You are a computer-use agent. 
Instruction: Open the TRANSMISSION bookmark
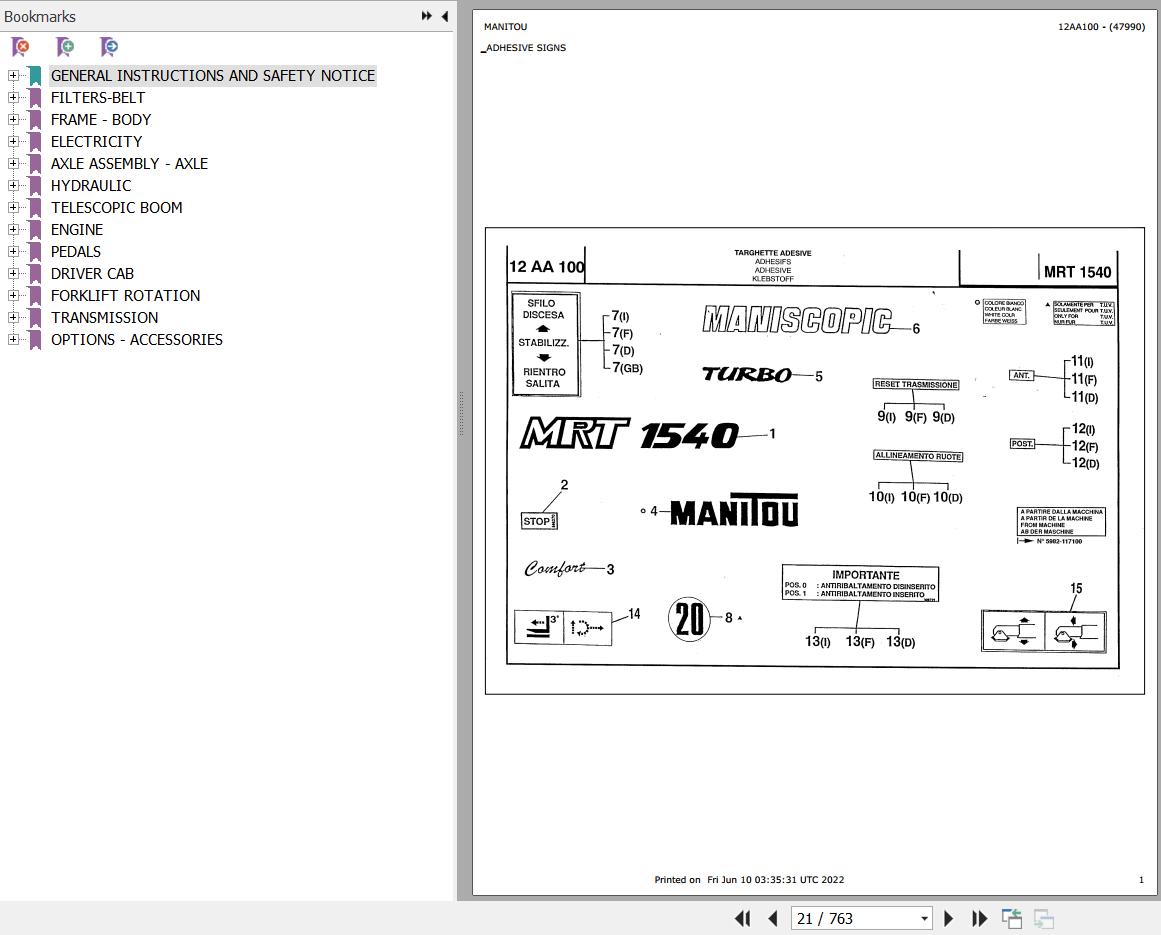click(x=104, y=318)
